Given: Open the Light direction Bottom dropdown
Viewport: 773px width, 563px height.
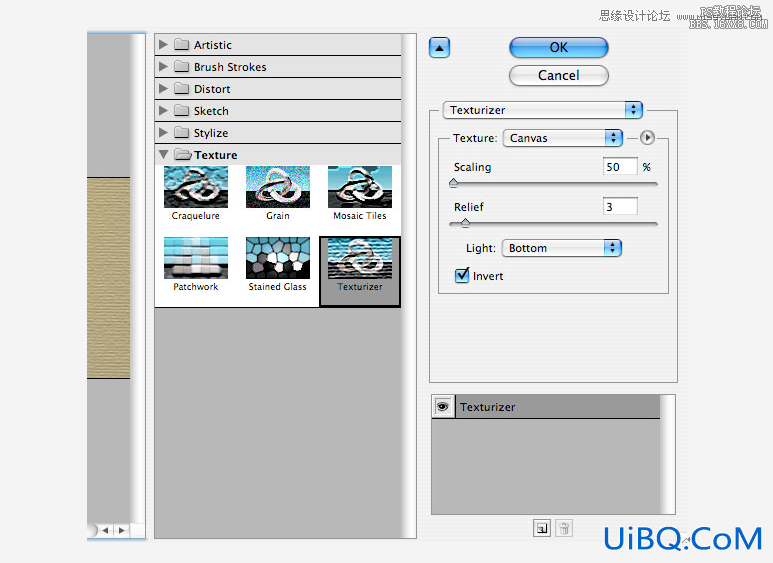Looking at the screenshot, I should click(562, 248).
